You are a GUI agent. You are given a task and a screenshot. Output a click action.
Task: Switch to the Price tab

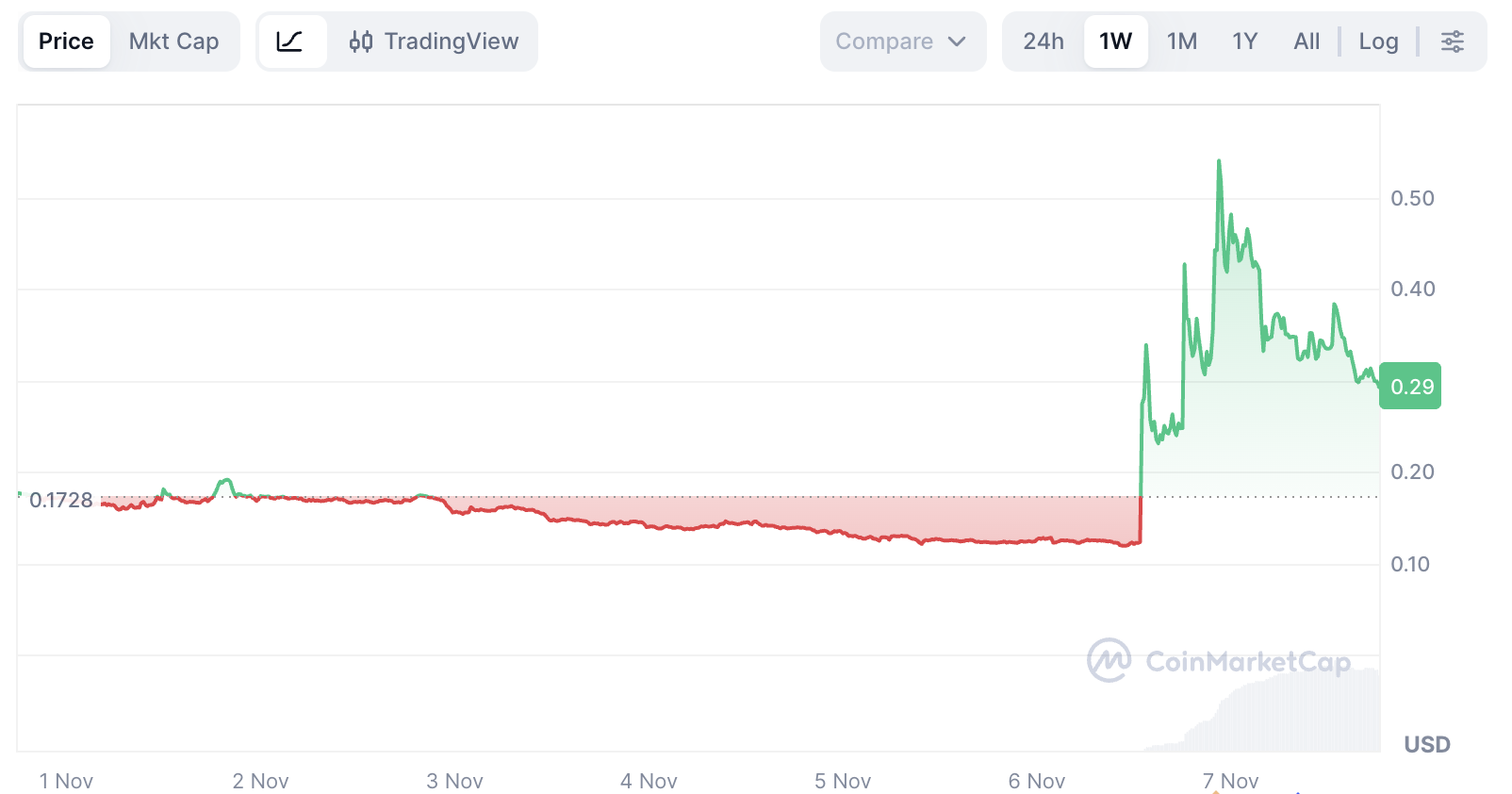[x=66, y=41]
